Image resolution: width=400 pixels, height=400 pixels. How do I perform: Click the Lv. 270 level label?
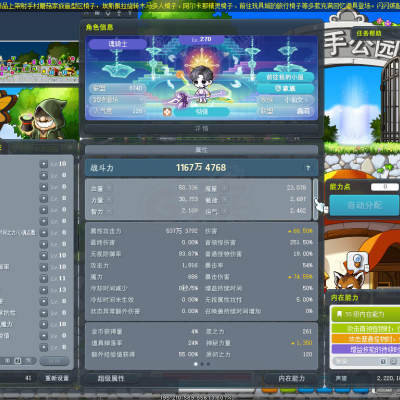click(202, 39)
